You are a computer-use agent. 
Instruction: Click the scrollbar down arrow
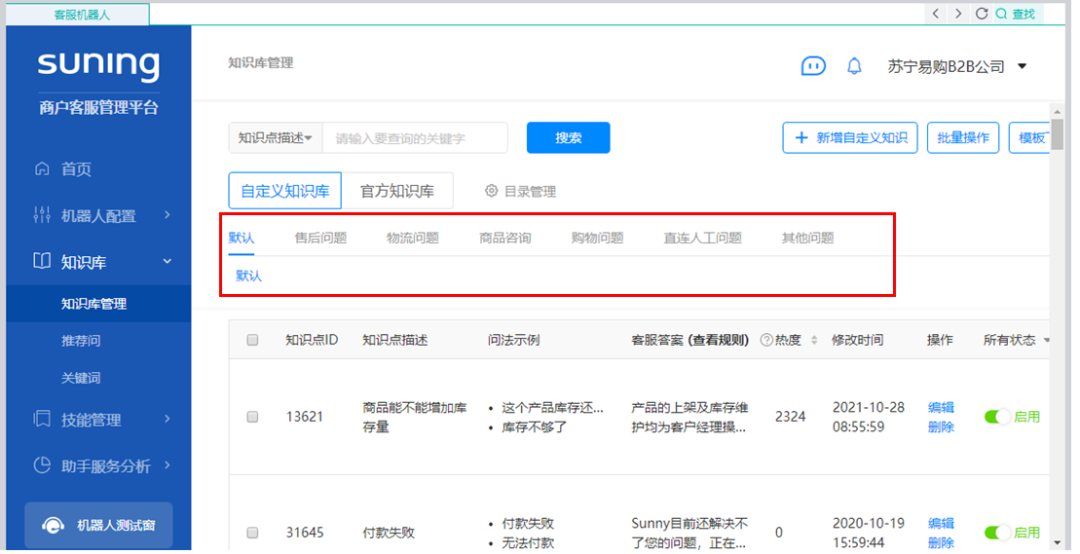pos(1057,544)
